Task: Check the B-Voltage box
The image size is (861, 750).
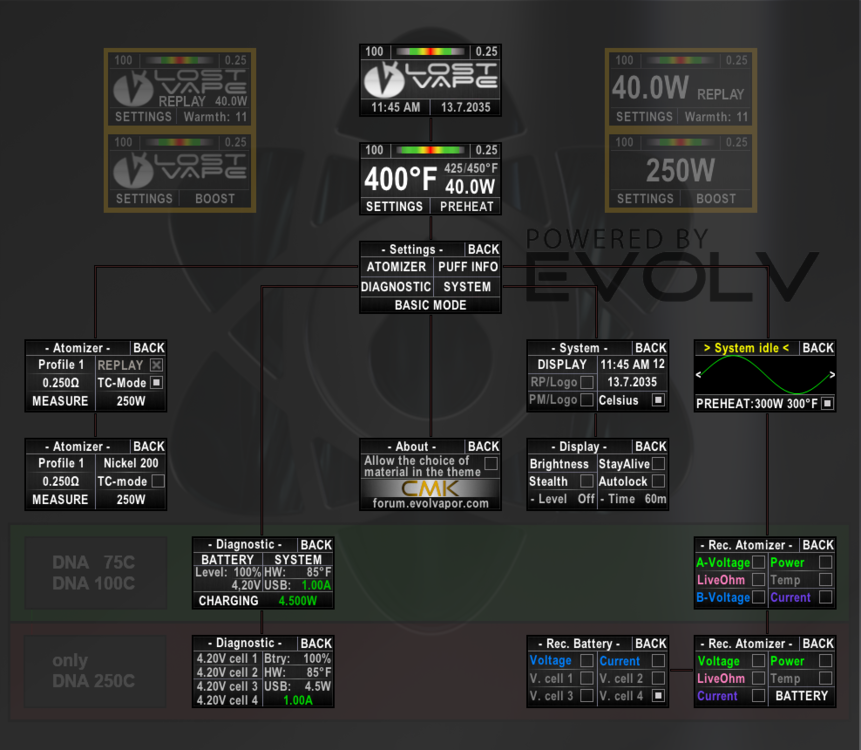Action: point(758,597)
